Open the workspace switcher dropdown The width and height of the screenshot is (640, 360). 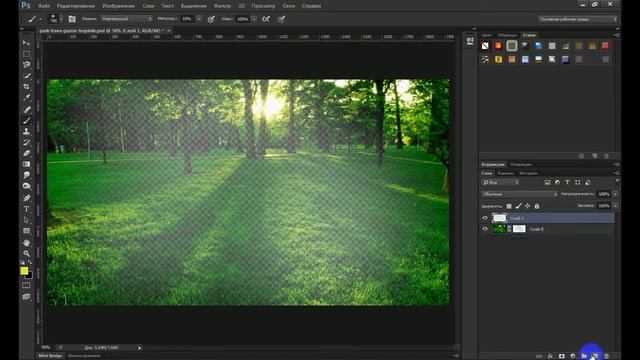coord(578,19)
